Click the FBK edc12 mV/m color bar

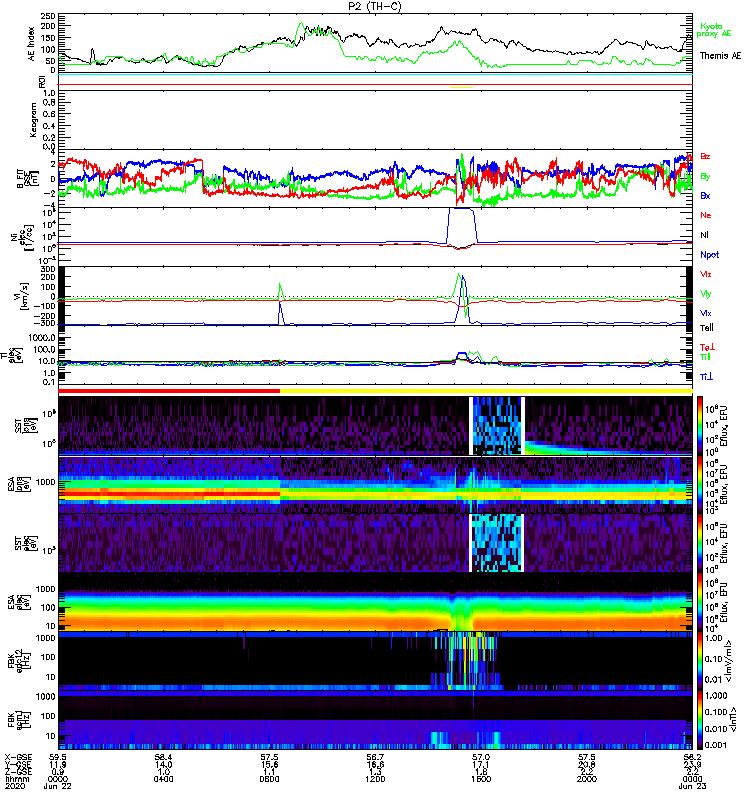[700, 660]
